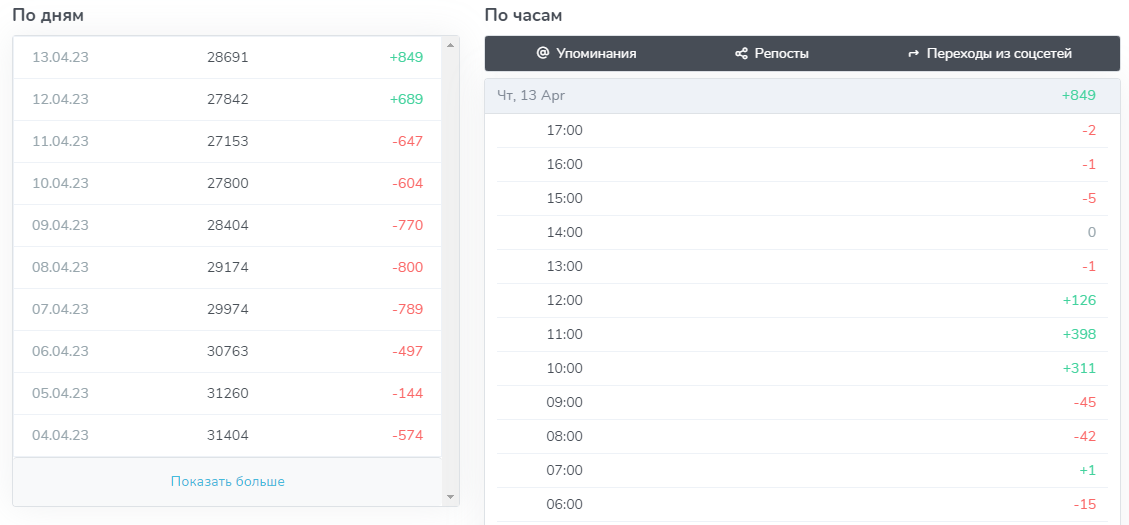Click the 11:00 hourly row
The height and width of the screenshot is (525, 1129).
coord(802,334)
